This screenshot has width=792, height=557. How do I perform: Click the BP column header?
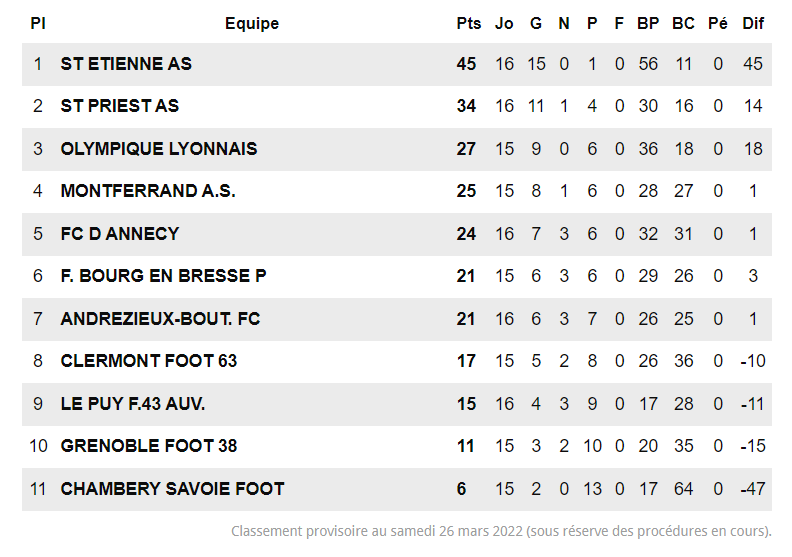(648, 23)
